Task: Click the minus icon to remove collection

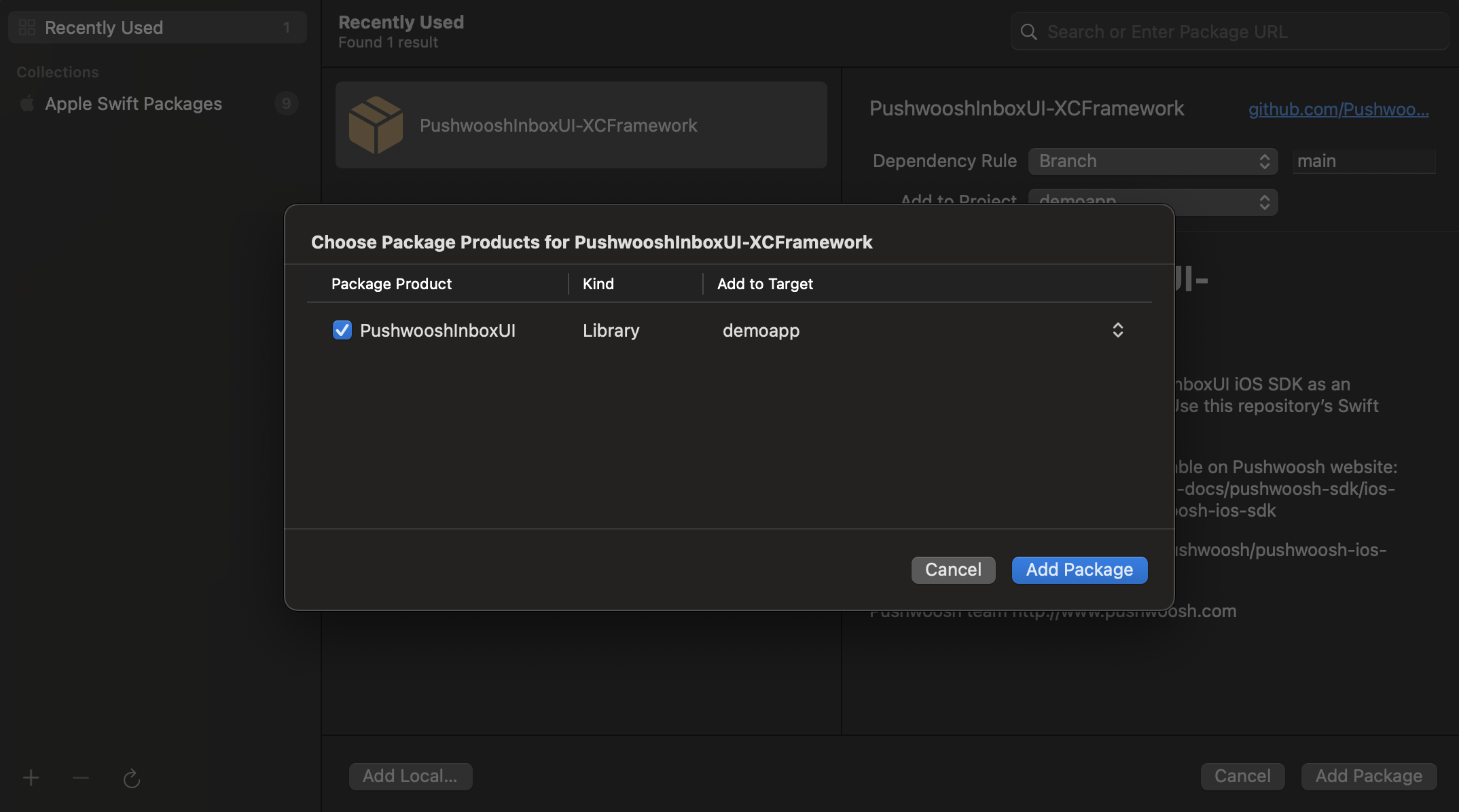Action: tap(81, 777)
